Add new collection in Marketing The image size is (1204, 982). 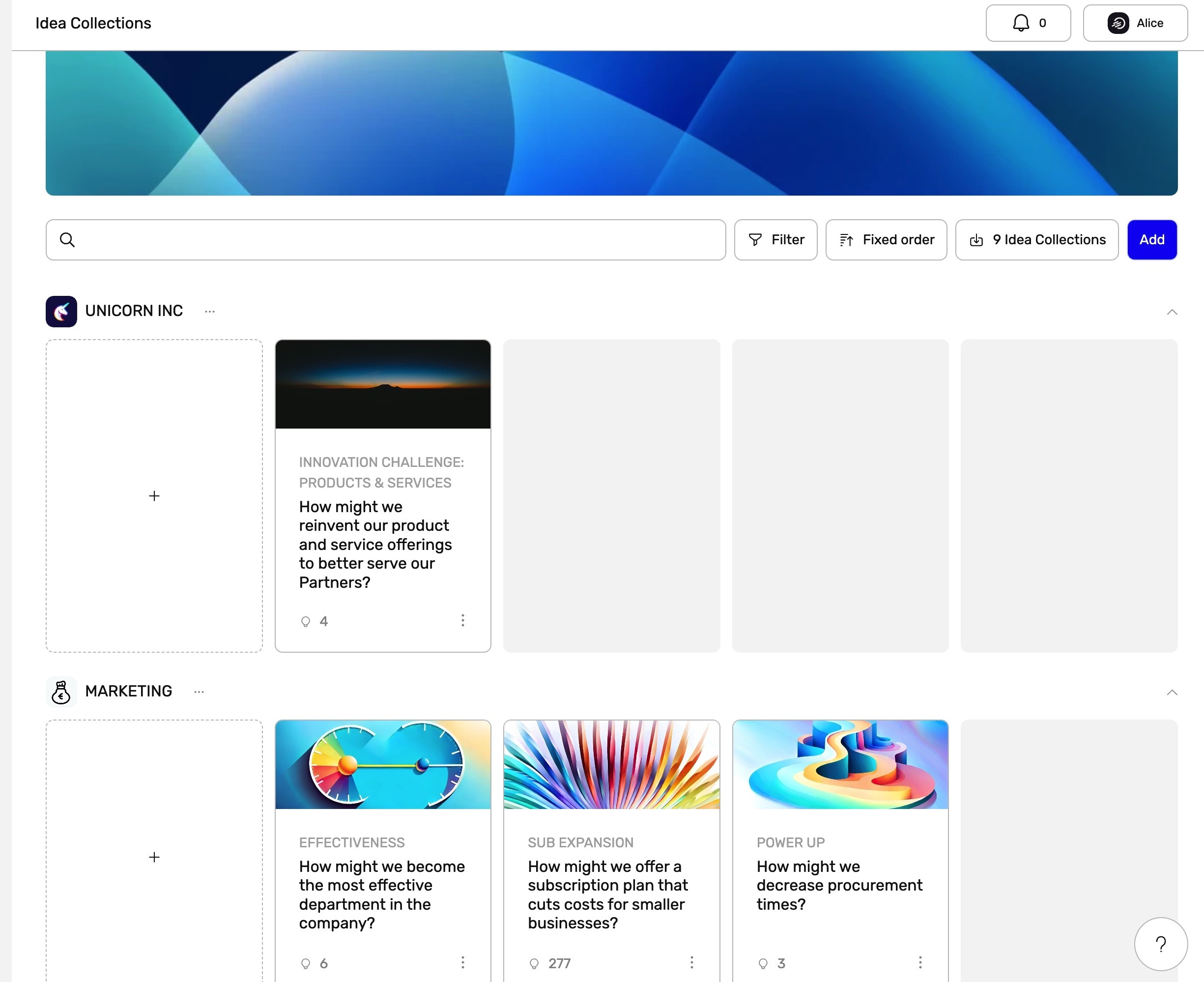[x=154, y=857]
